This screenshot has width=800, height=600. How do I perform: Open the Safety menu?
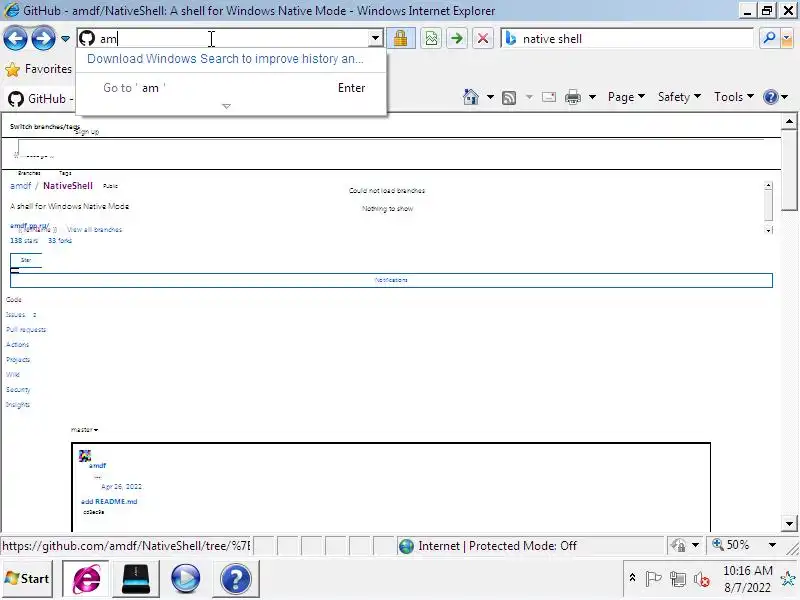(679, 97)
